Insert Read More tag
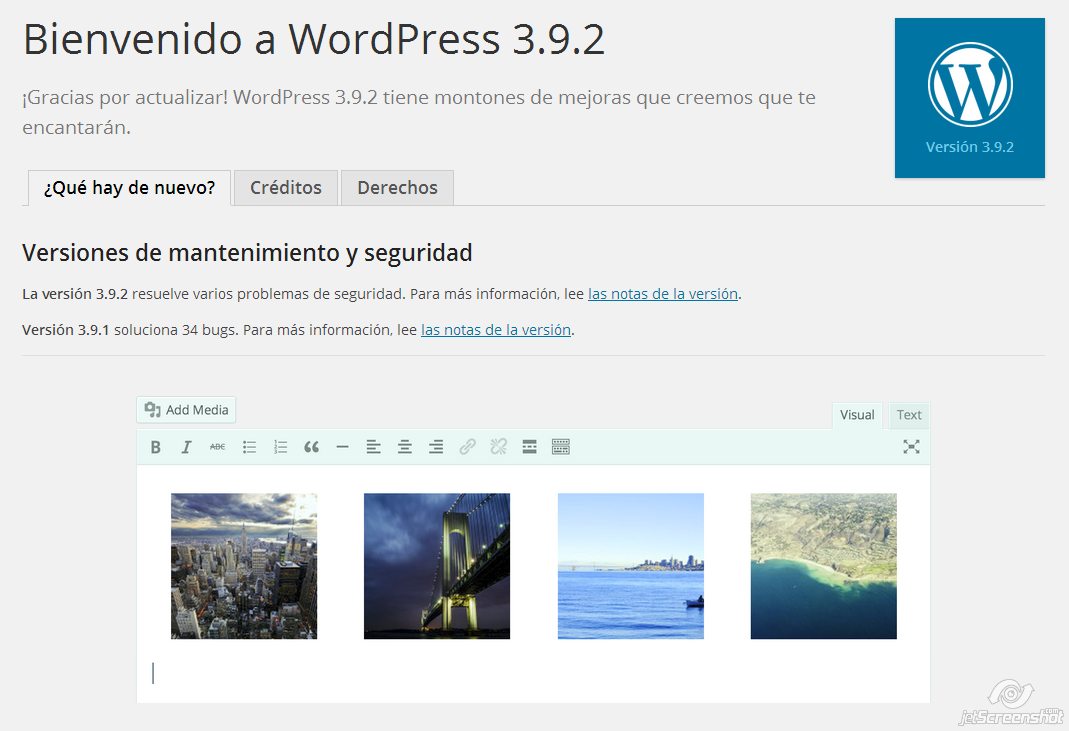The height and width of the screenshot is (731, 1069). click(x=529, y=447)
